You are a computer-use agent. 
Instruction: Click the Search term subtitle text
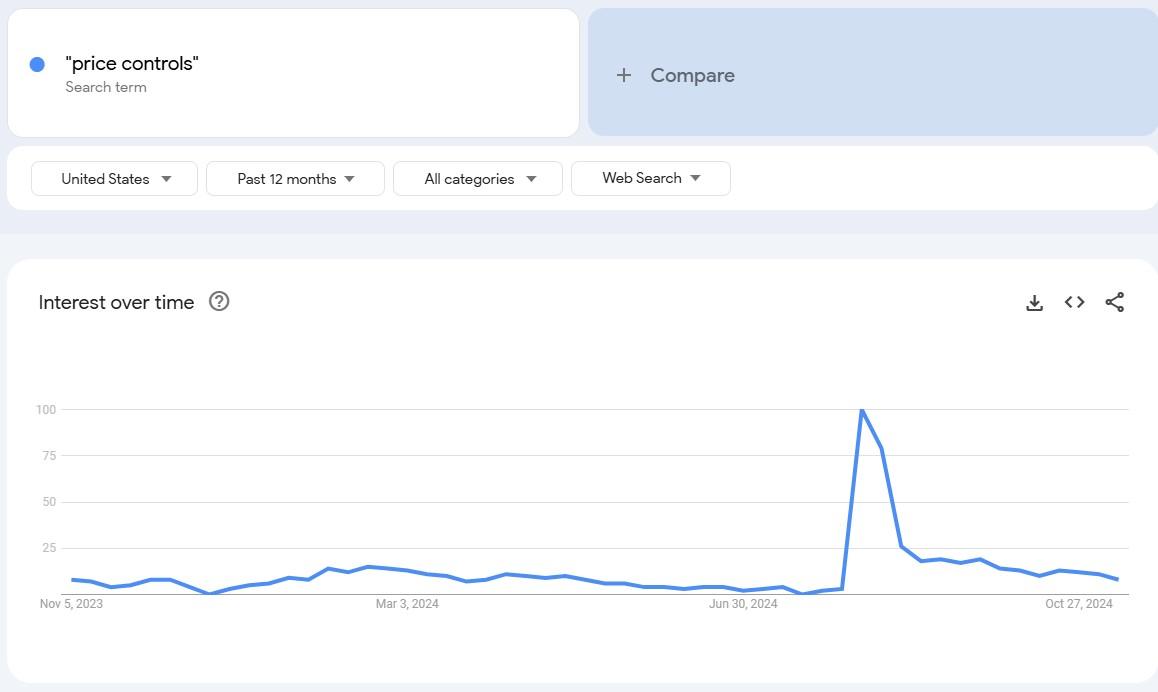(106, 87)
